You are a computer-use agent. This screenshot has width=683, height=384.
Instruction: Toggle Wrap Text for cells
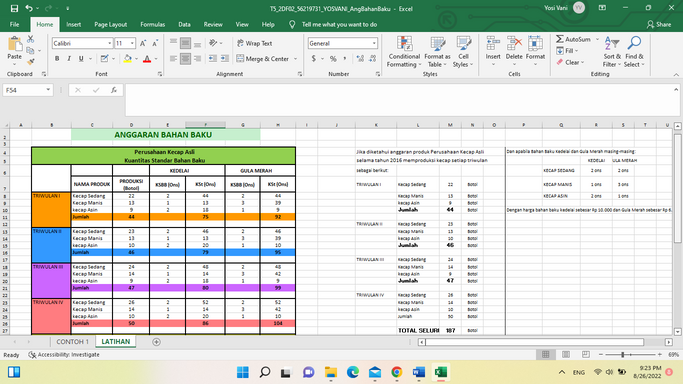coord(254,43)
